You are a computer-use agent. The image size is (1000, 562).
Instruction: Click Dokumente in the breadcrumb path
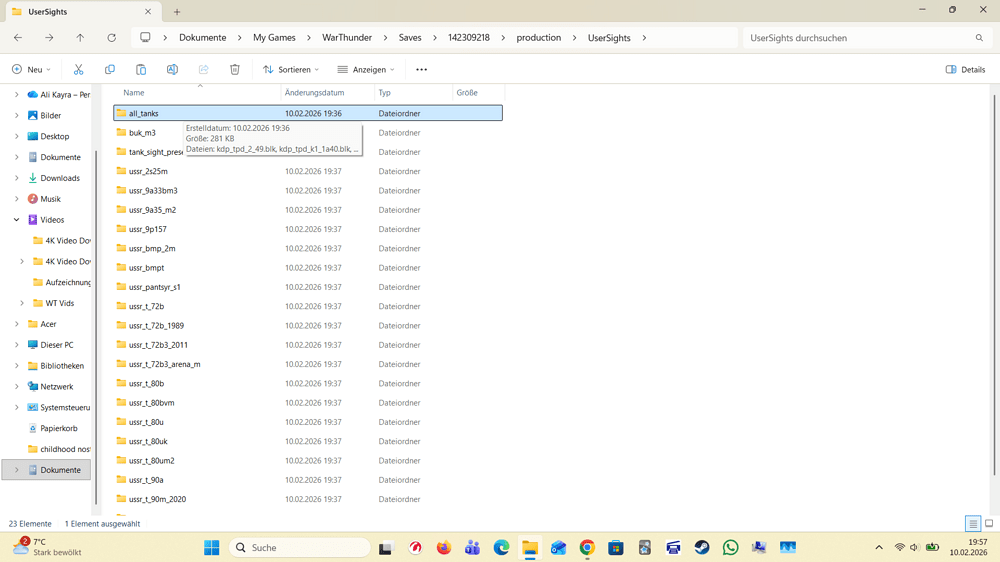pyautogui.click(x=202, y=38)
